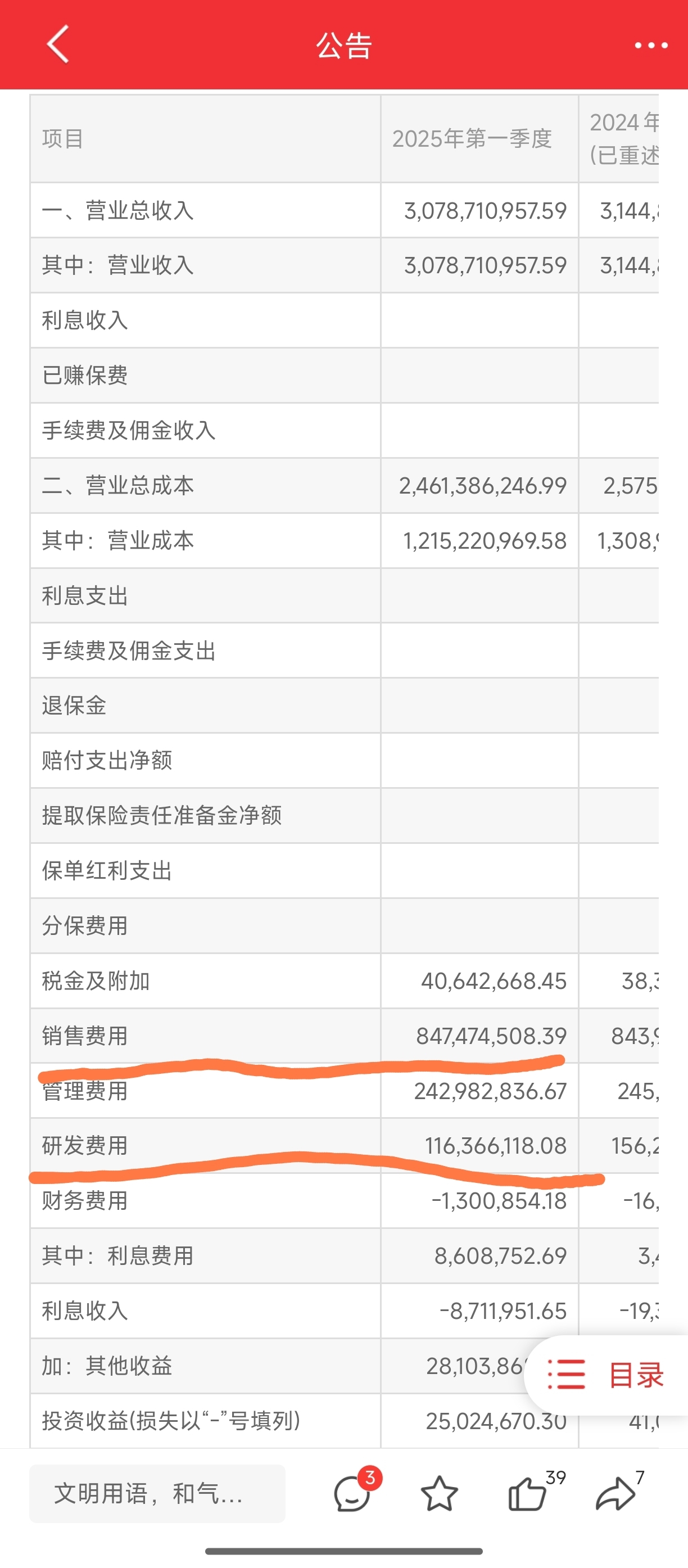688x1568 pixels.
Task: Tap the 其中：利息费用 row label
Action: tap(118, 1256)
